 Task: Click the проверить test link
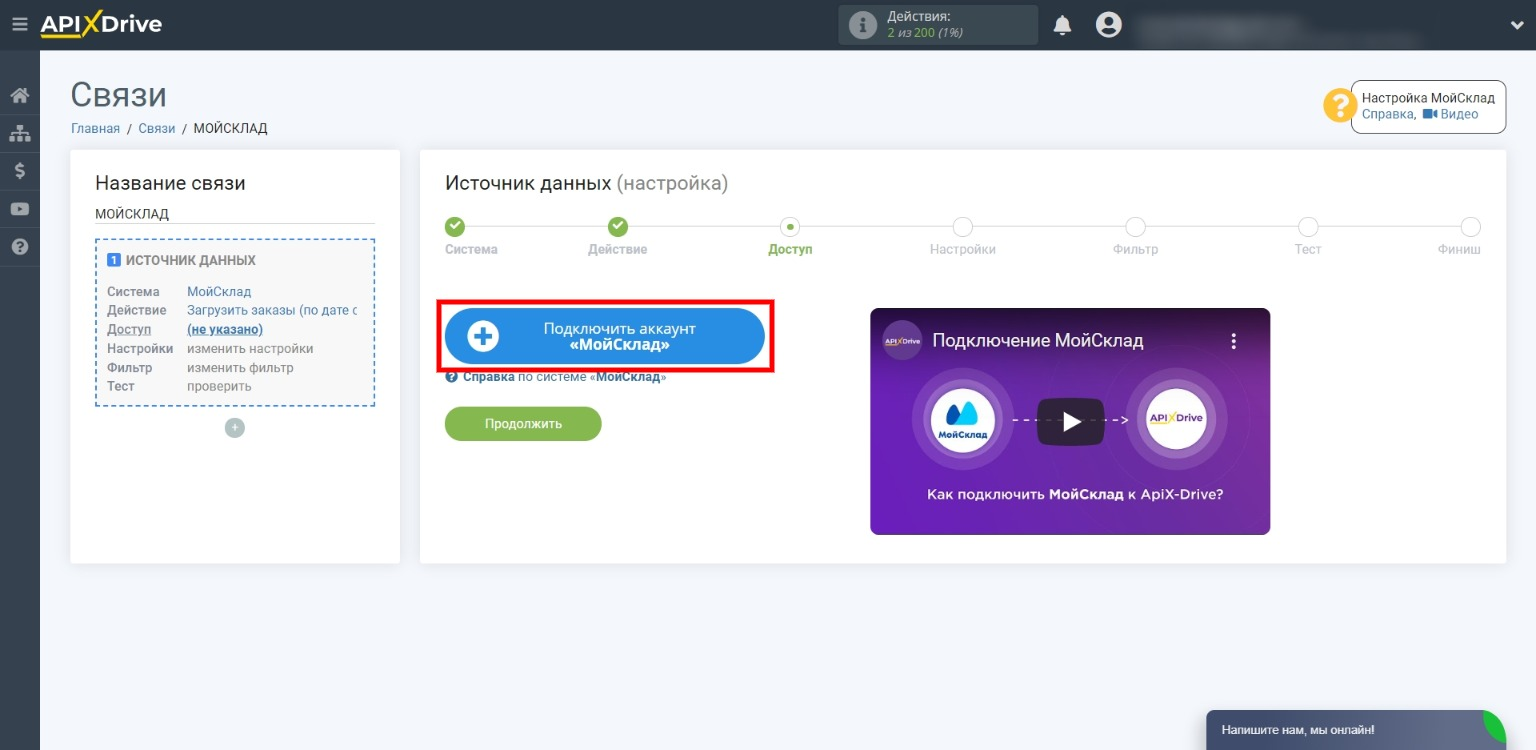click(x=219, y=386)
